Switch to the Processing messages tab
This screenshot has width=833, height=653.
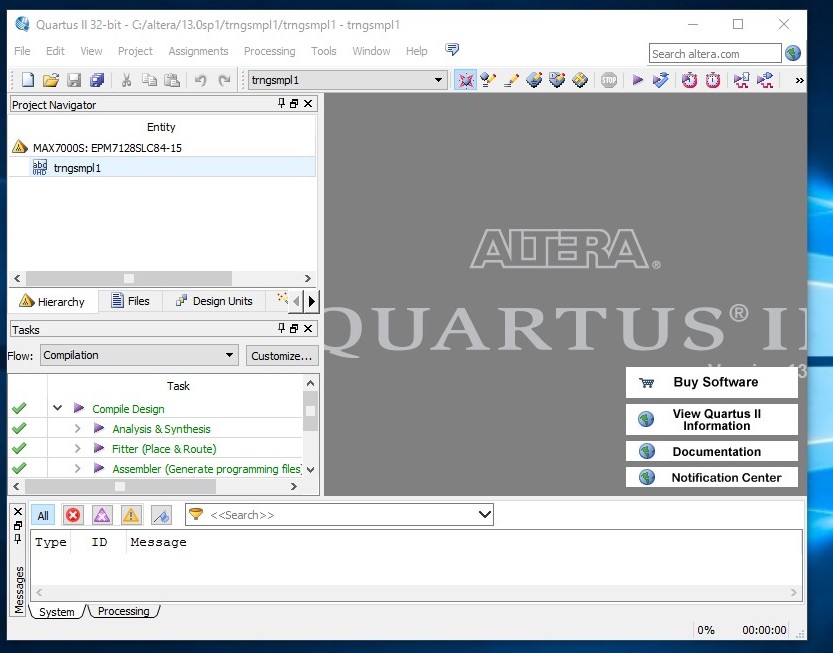pyautogui.click(x=124, y=611)
